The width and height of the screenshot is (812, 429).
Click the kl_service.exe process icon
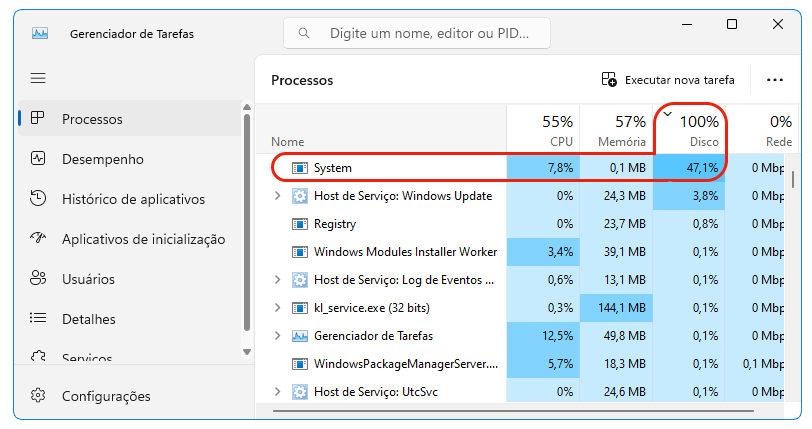tap(300, 308)
